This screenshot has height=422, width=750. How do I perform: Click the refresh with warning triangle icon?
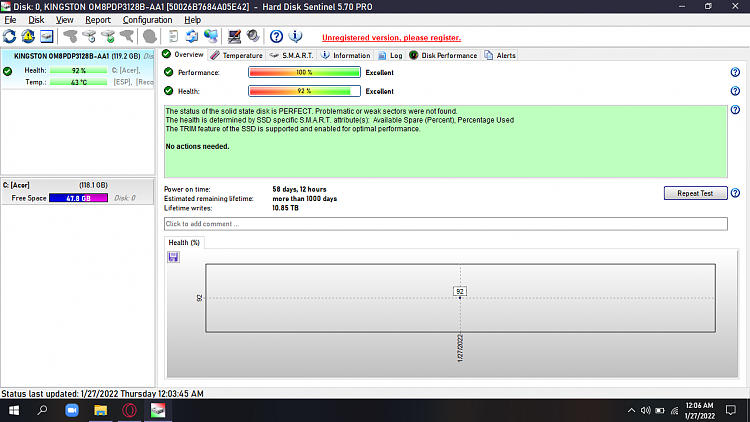28,36
